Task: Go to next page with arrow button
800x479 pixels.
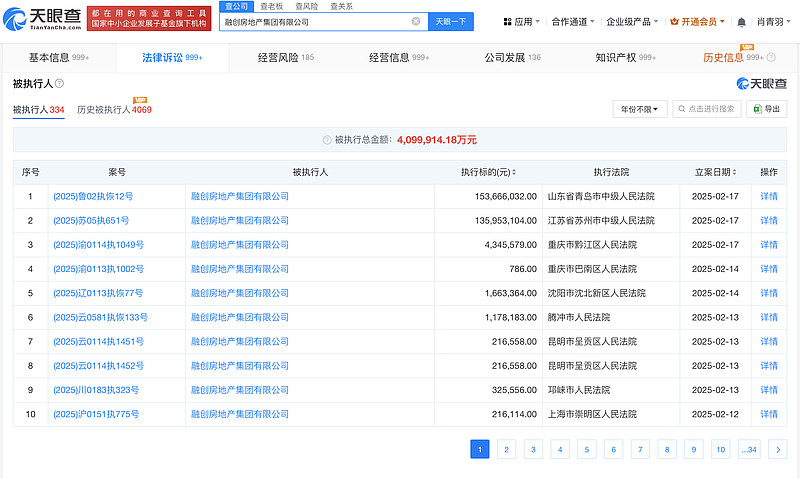Action: point(777,449)
